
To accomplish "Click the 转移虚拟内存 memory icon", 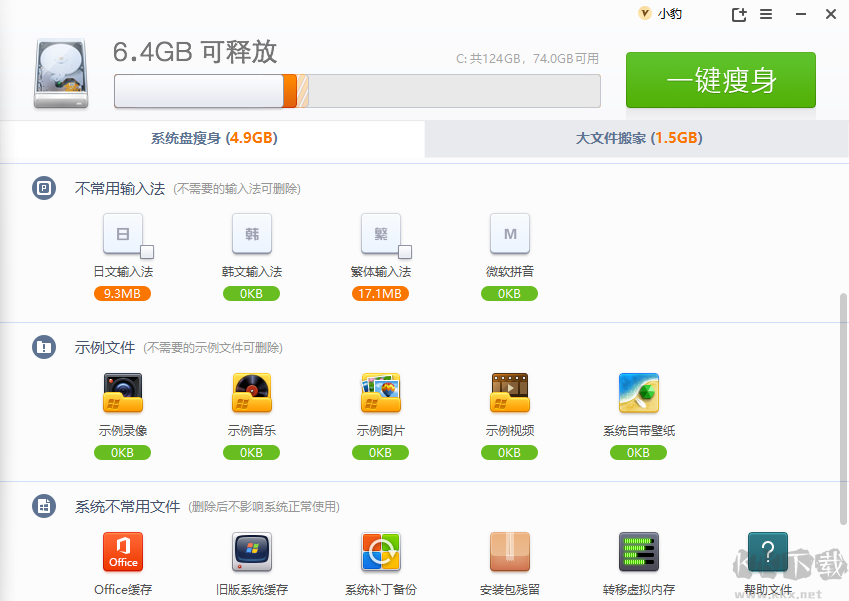I will click(639, 552).
